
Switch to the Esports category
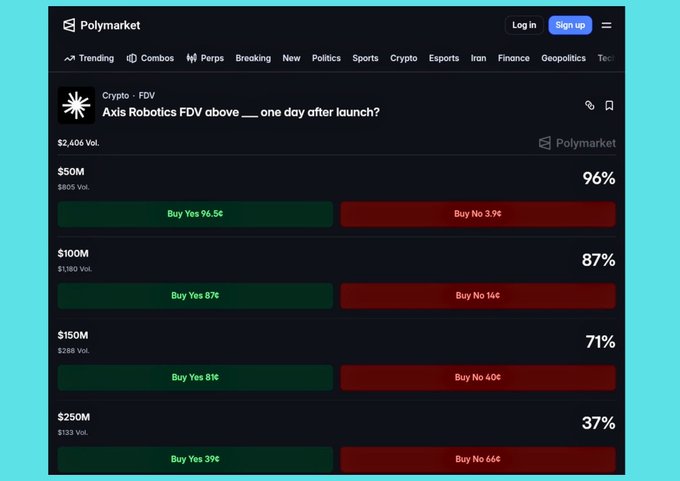click(444, 58)
